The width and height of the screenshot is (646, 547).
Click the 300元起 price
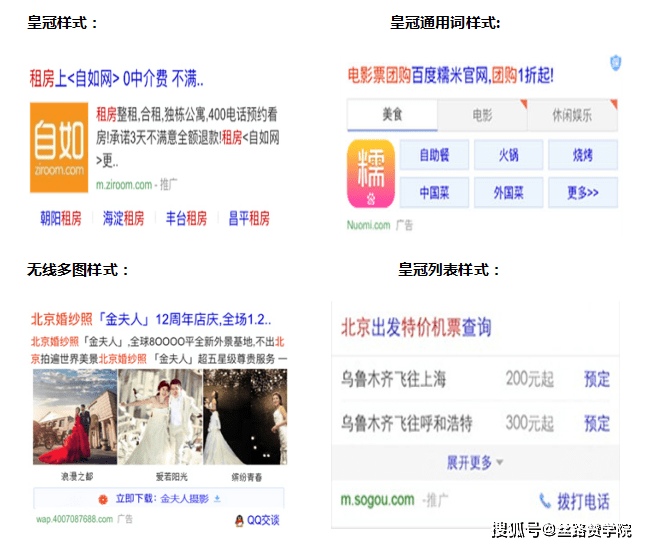pyautogui.click(x=530, y=423)
